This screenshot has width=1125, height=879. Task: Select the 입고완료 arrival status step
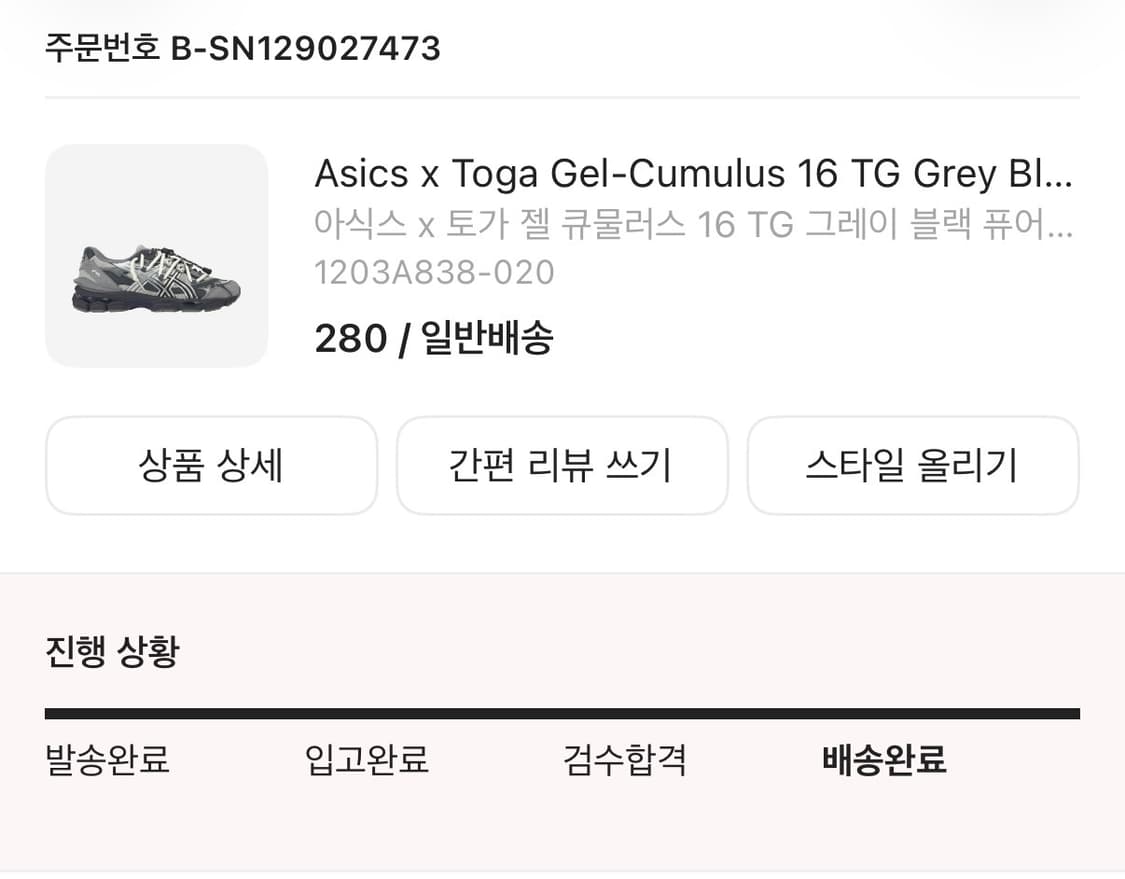pos(366,761)
